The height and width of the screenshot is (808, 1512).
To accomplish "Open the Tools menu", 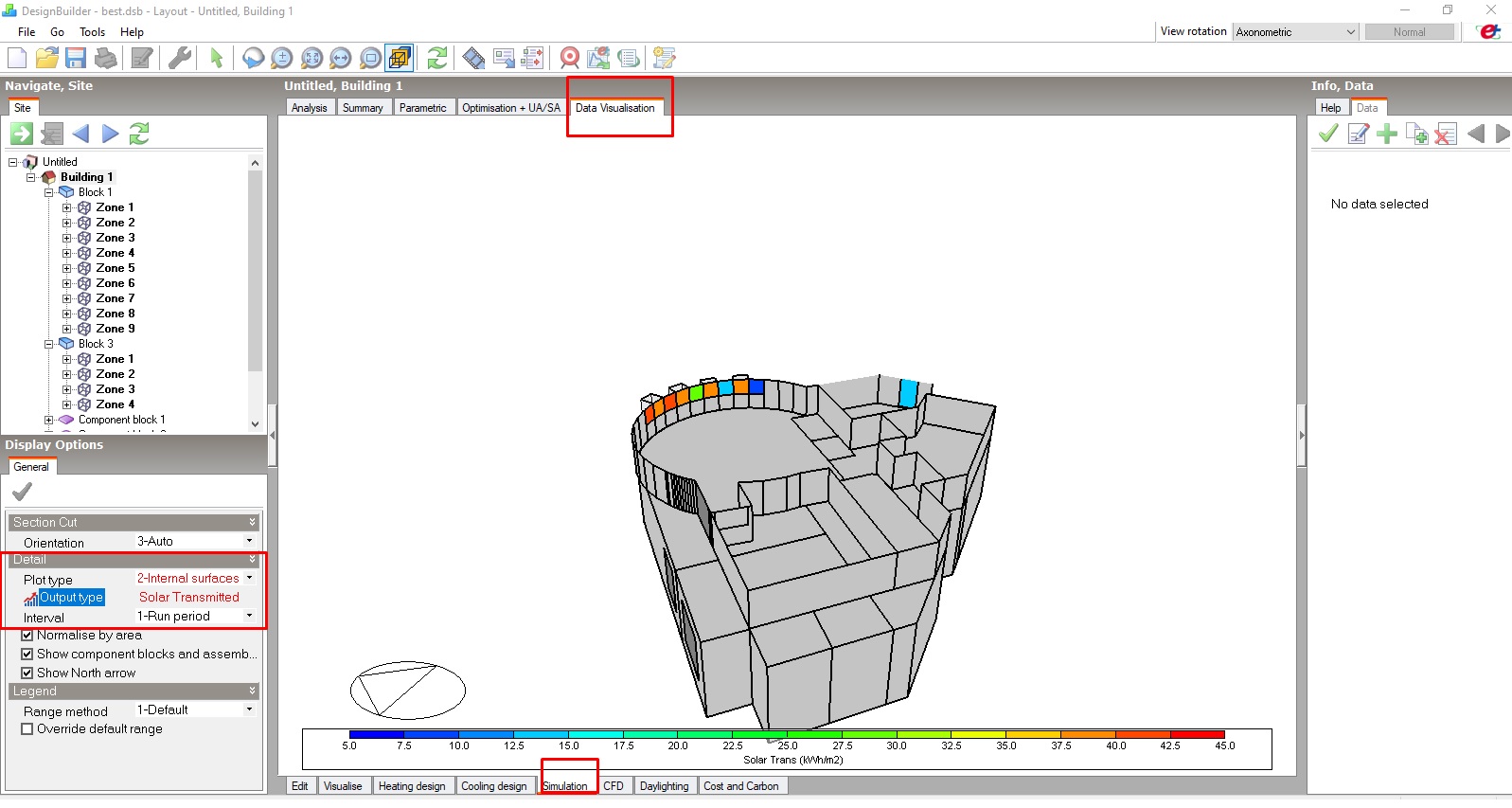I will pos(92,32).
